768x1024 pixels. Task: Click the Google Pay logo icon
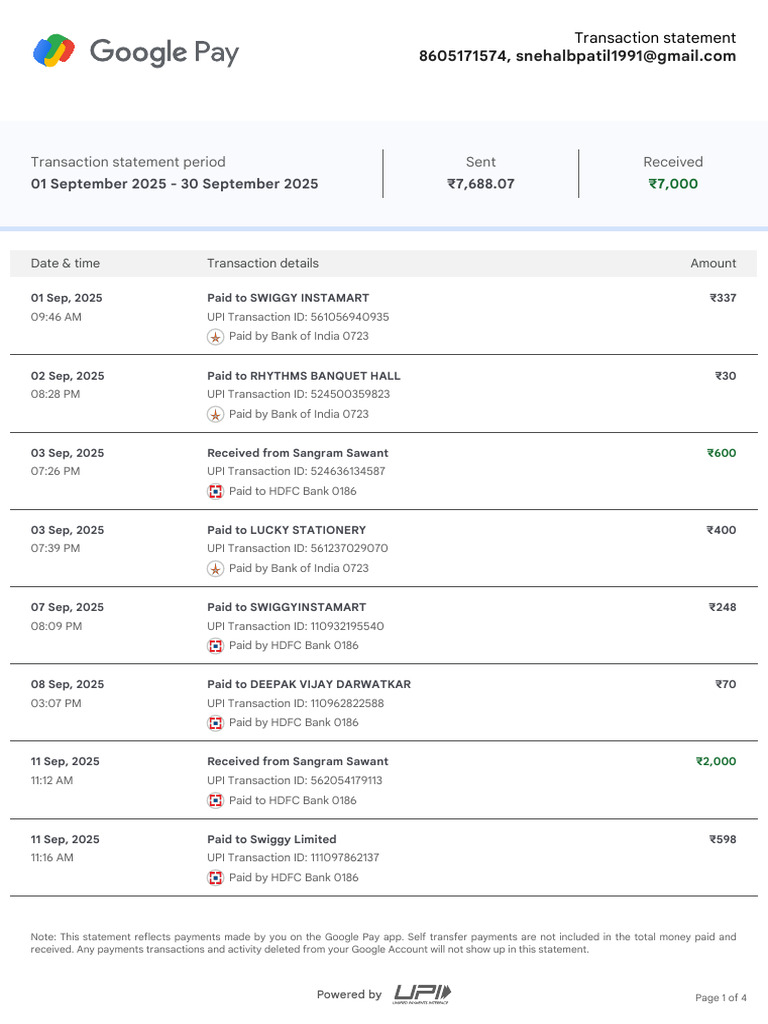pyautogui.click(x=54, y=50)
